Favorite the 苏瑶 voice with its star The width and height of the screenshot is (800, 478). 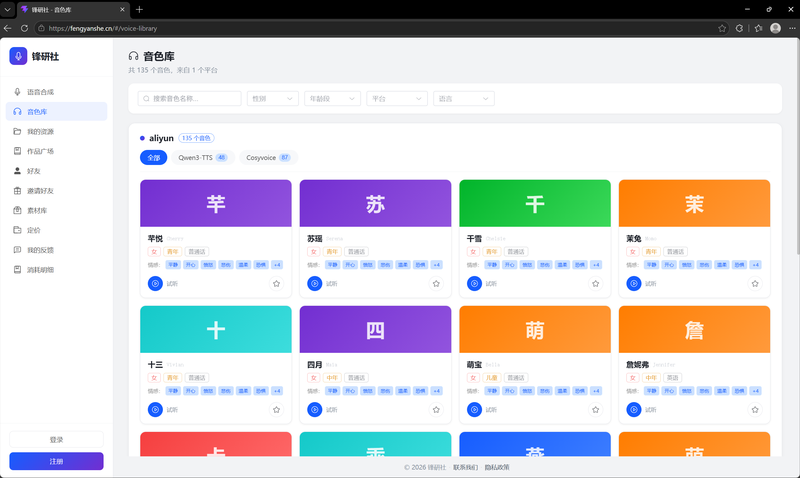436,283
